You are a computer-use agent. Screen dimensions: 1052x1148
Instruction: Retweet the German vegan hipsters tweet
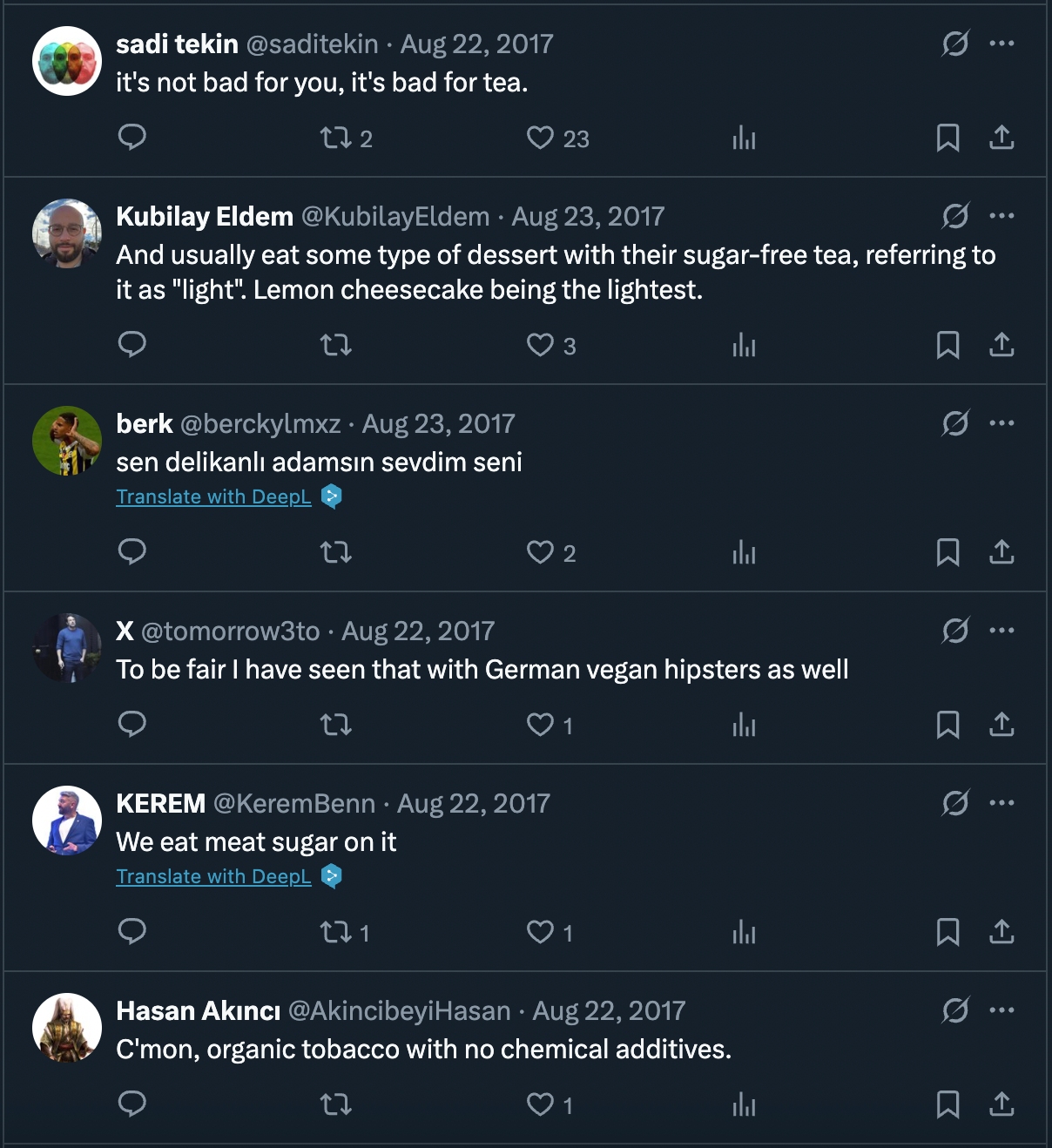(x=336, y=725)
